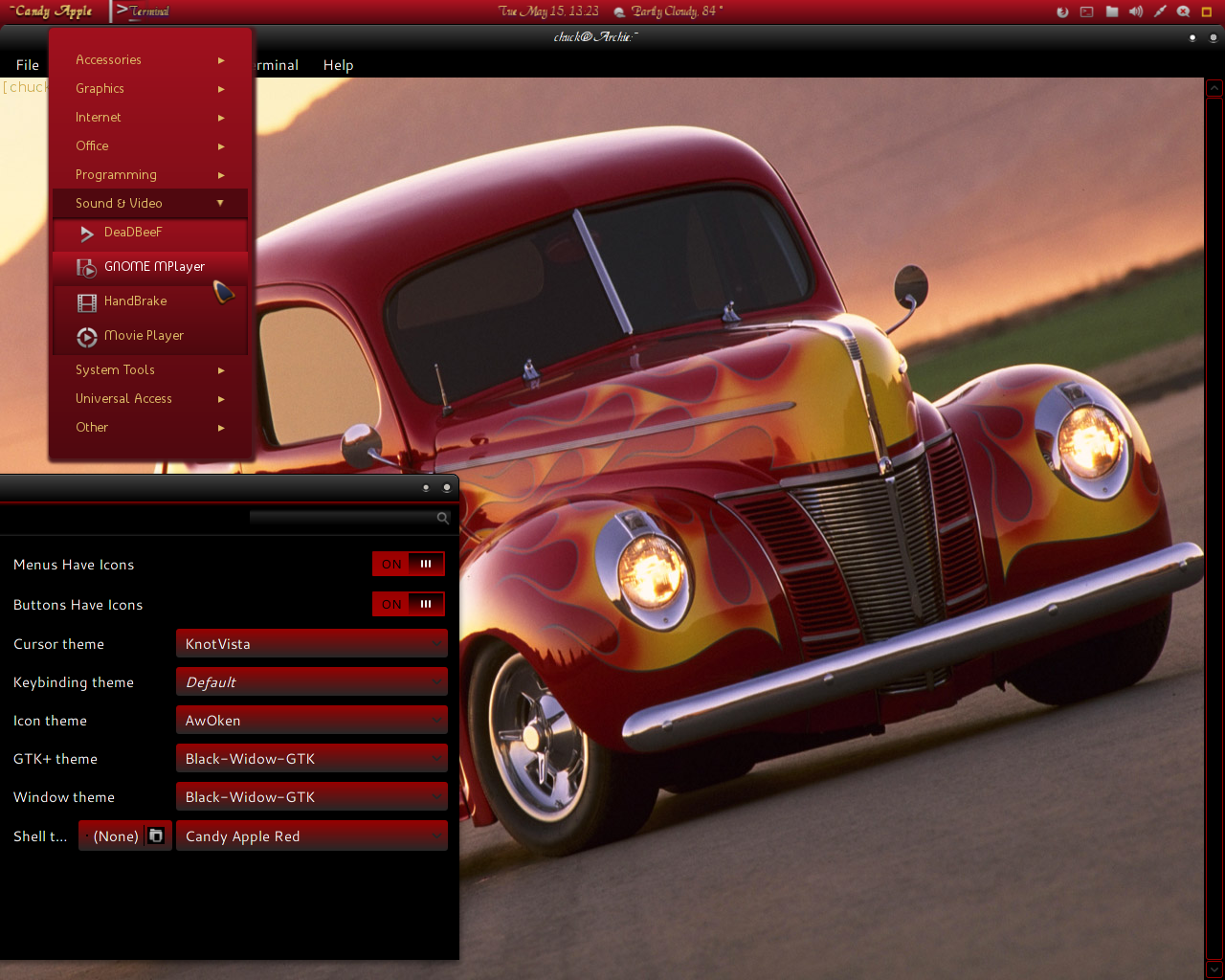Open Firefox from the top panel
1225x980 pixels.
pos(1062,11)
